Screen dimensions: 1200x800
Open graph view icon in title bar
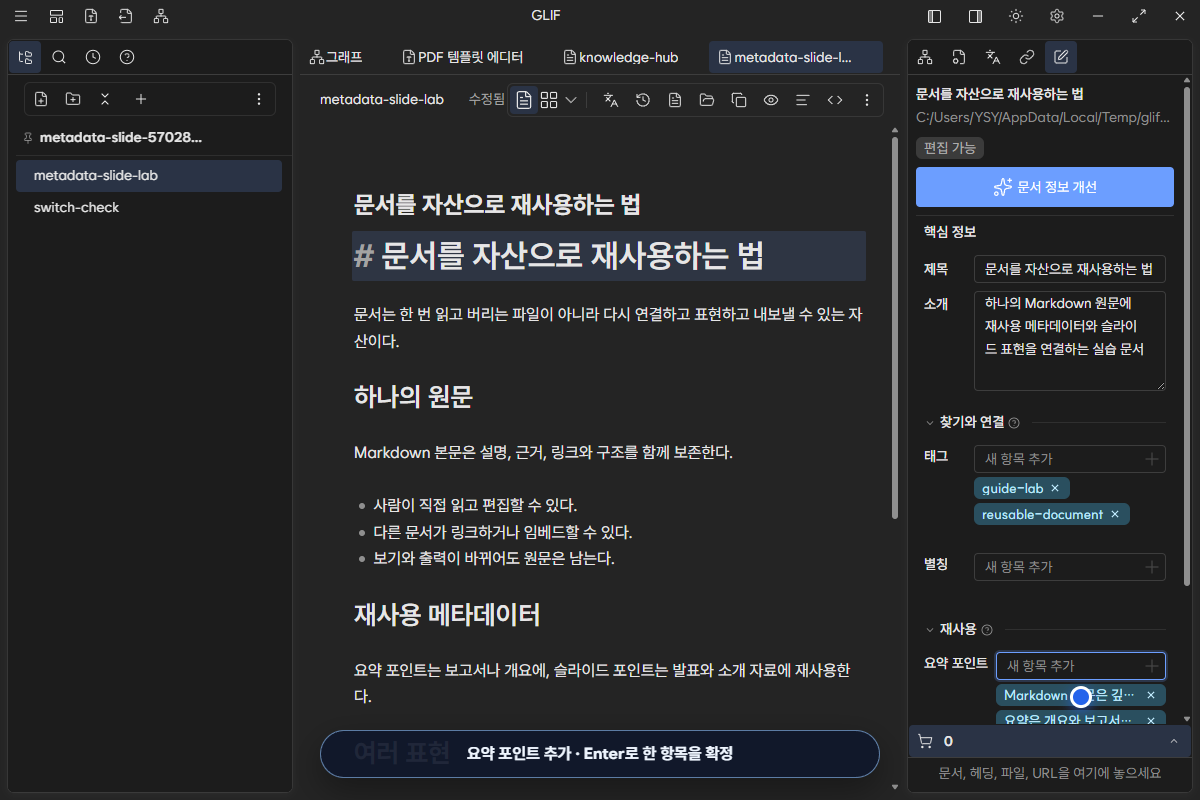(161, 16)
